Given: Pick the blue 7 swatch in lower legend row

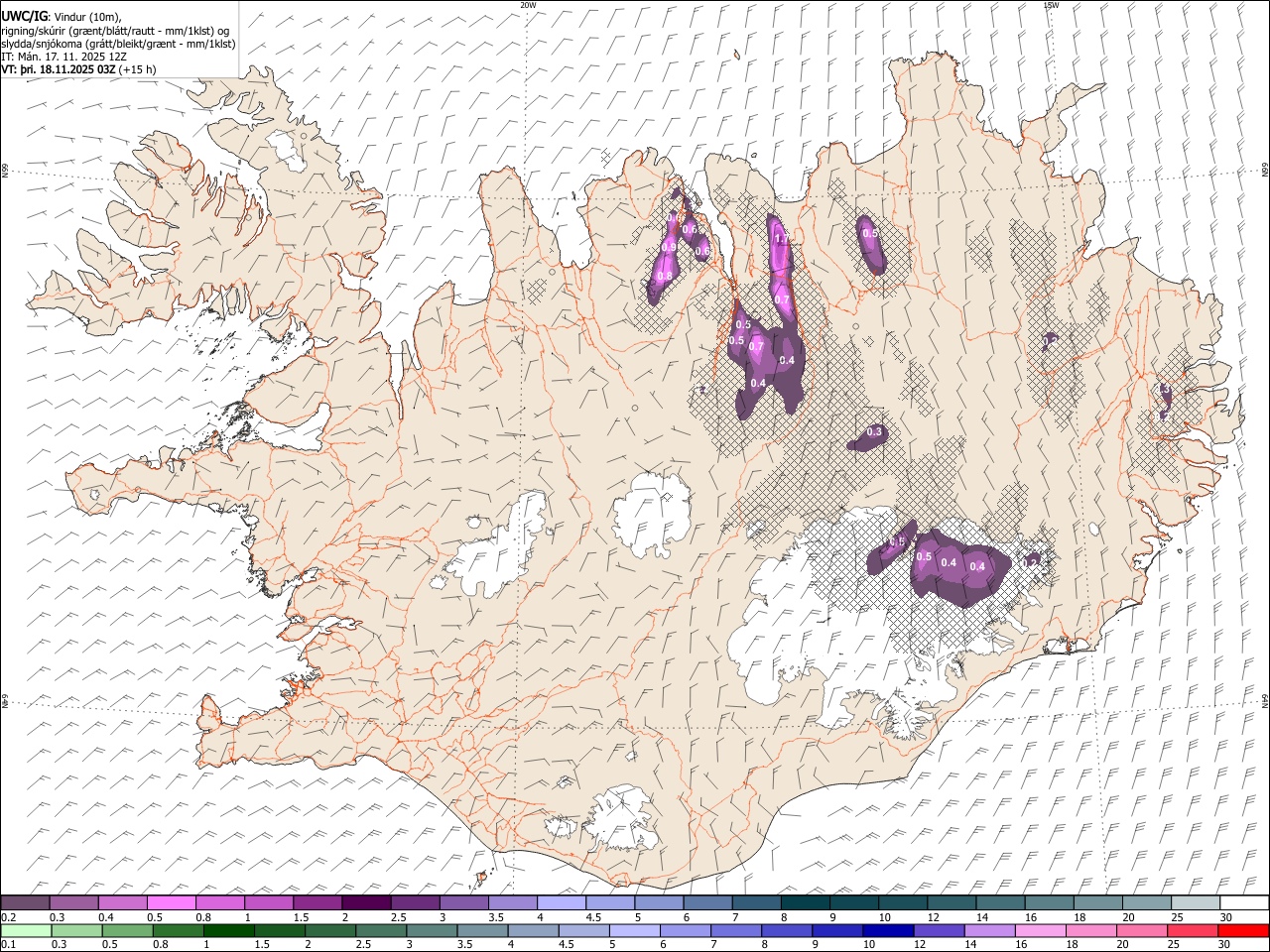Looking at the screenshot, I should click(x=736, y=930).
